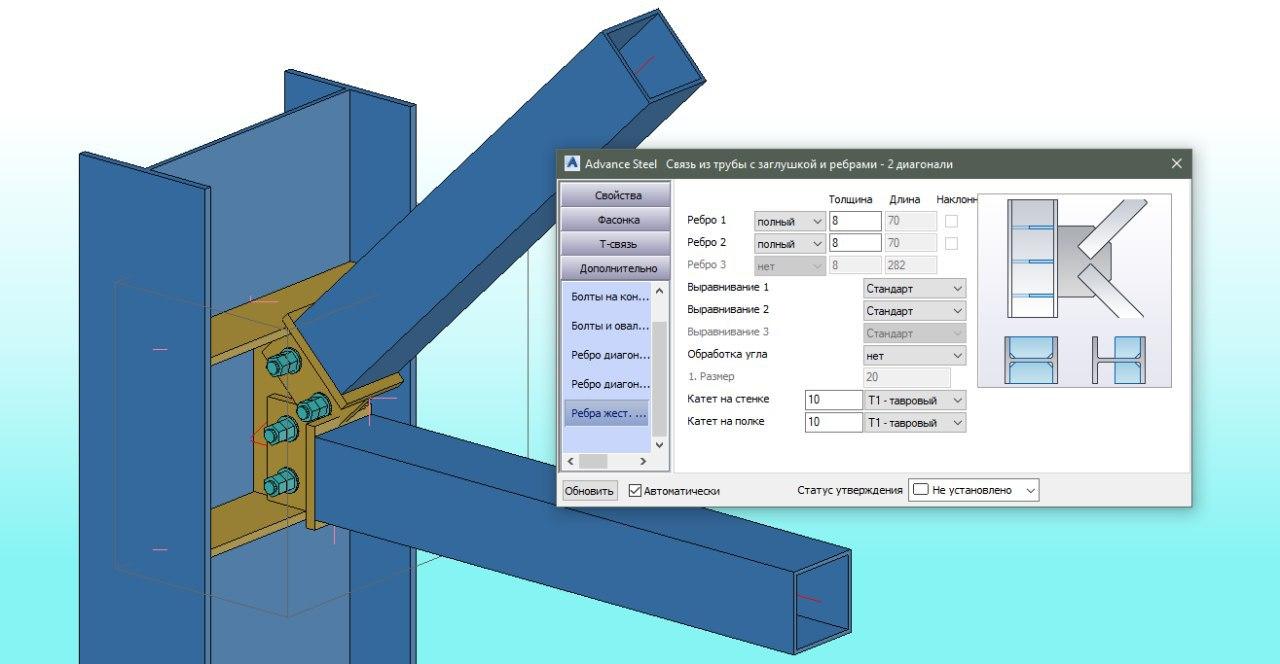Close the Advance Steel dialog window
1280x664 pixels.
1176,164
